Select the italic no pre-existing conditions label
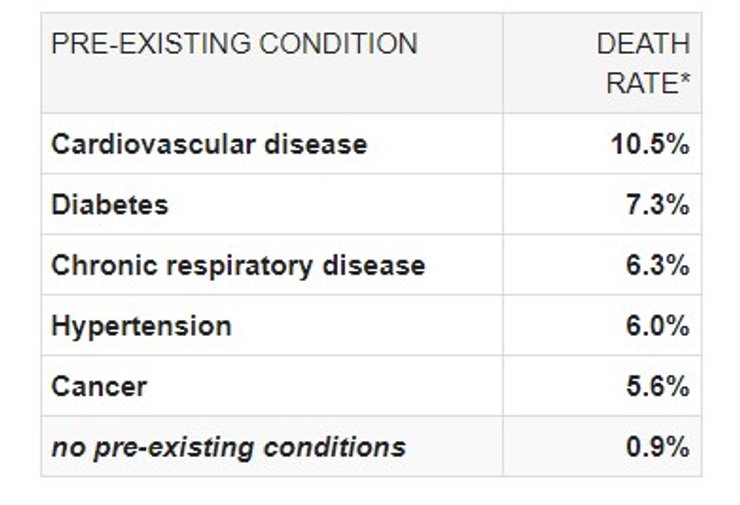 pyautogui.click(x=228, y=446)
